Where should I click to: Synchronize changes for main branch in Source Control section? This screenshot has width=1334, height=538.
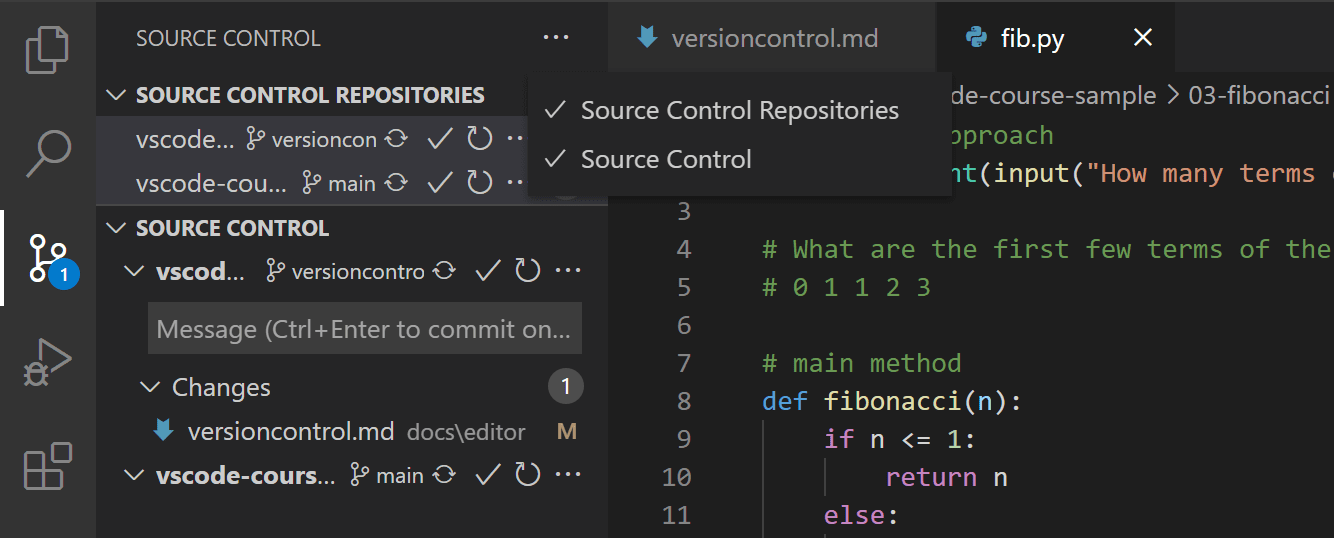(x=445, y=476)
